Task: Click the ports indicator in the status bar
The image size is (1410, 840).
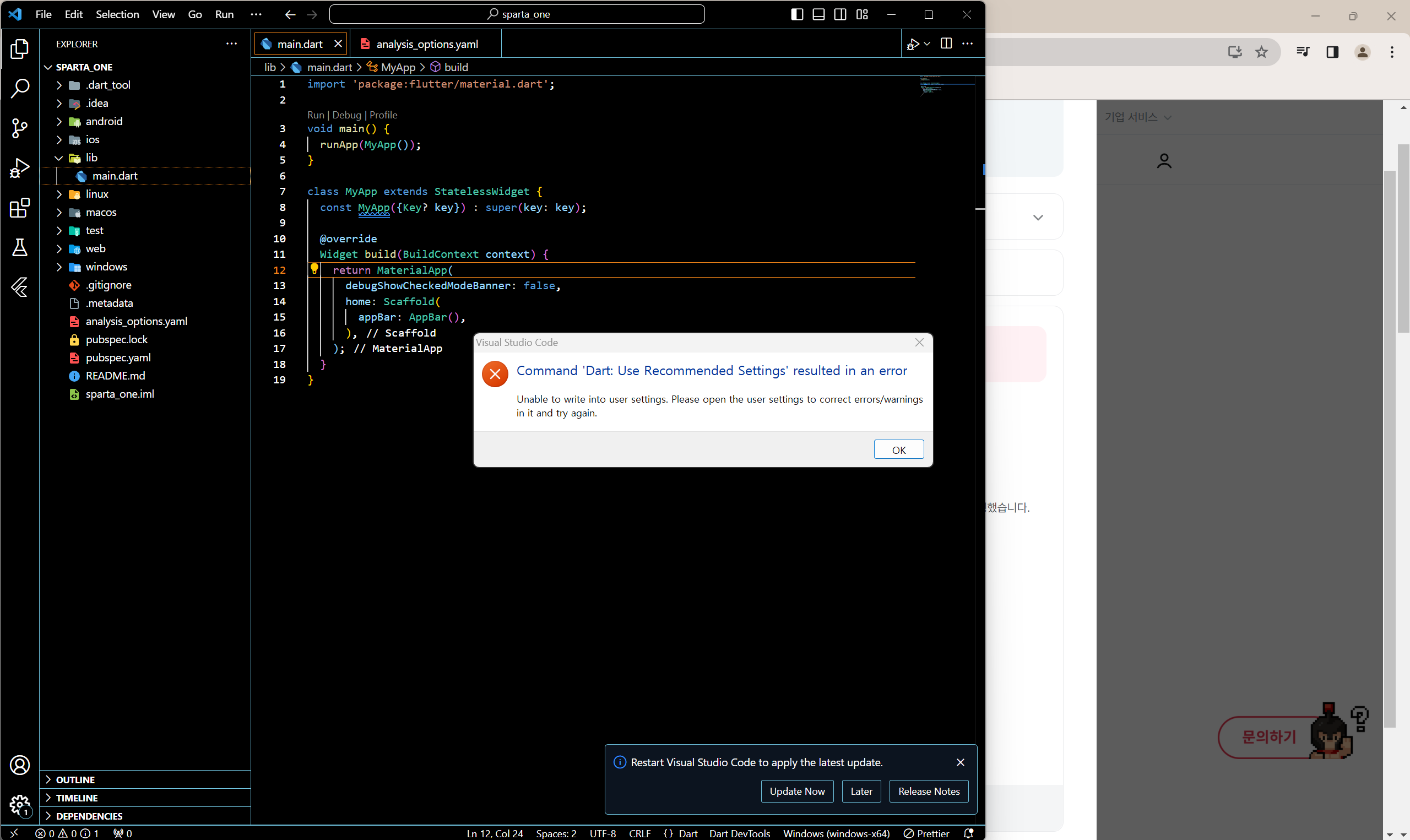Action: (x=123, y=833)
